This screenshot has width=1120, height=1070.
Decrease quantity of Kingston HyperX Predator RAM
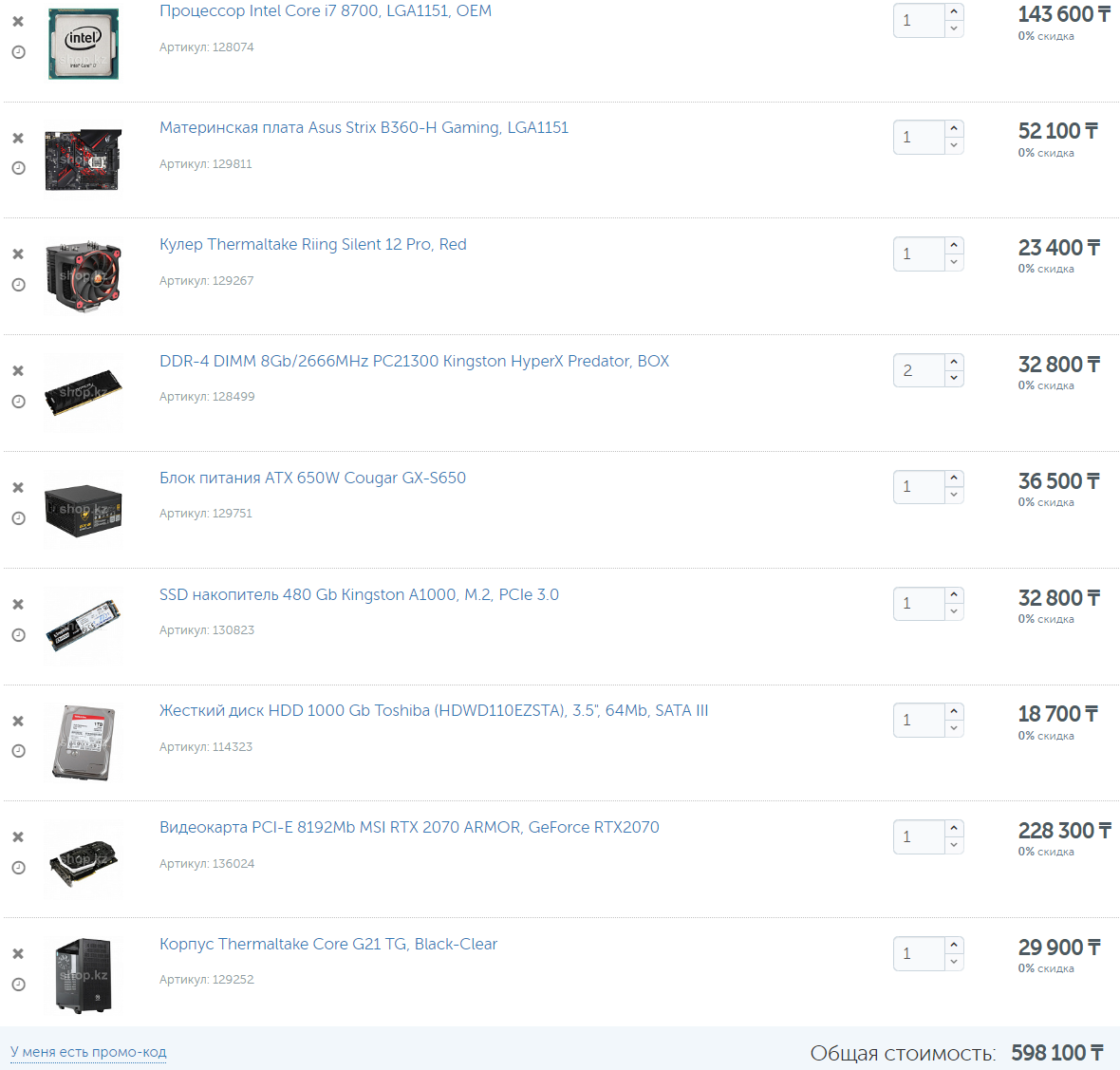[x=954, y=379]
